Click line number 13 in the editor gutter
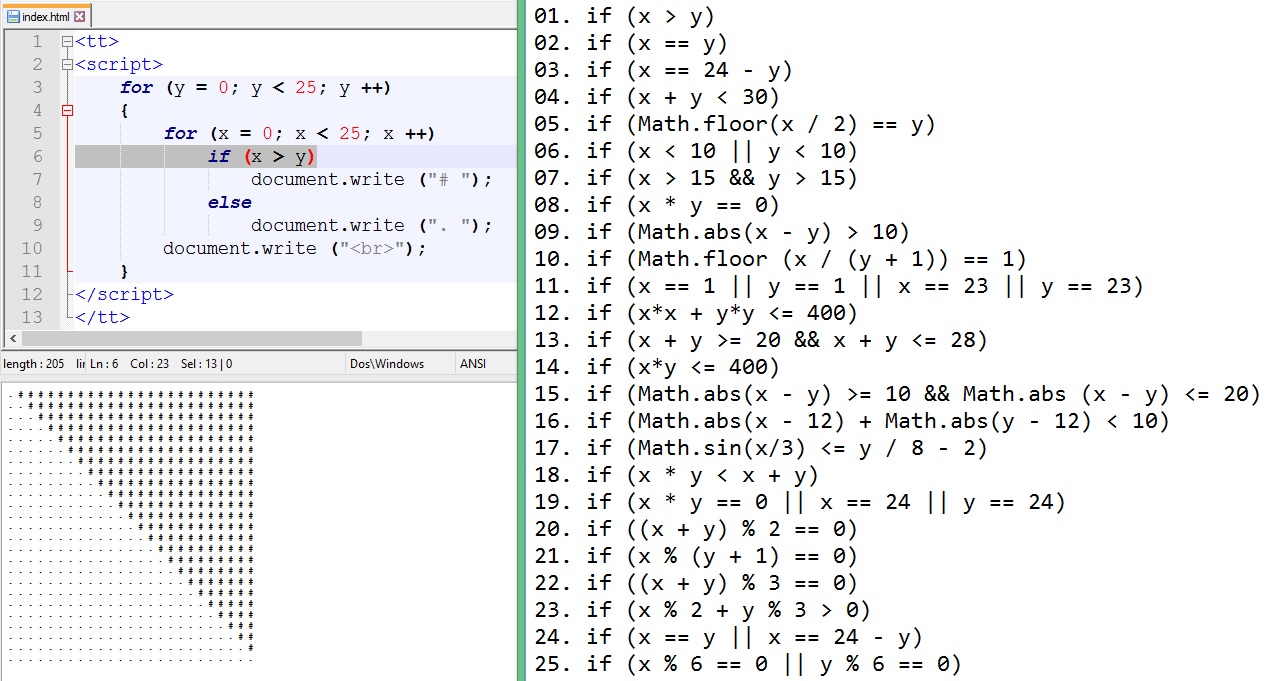 click(32, 317)
